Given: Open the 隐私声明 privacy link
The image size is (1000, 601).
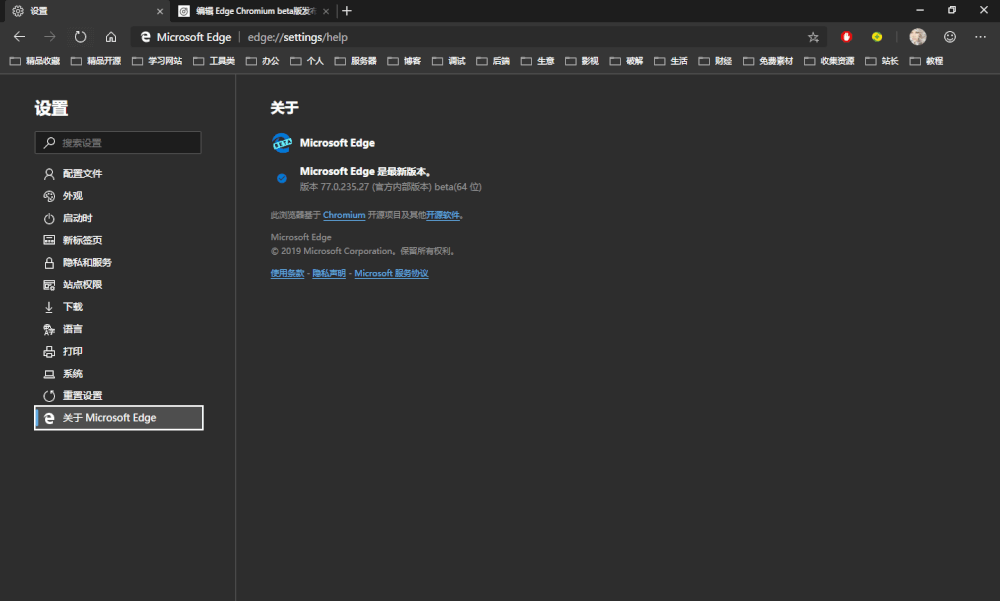Looking at the screenshot, I should [328, 273].
